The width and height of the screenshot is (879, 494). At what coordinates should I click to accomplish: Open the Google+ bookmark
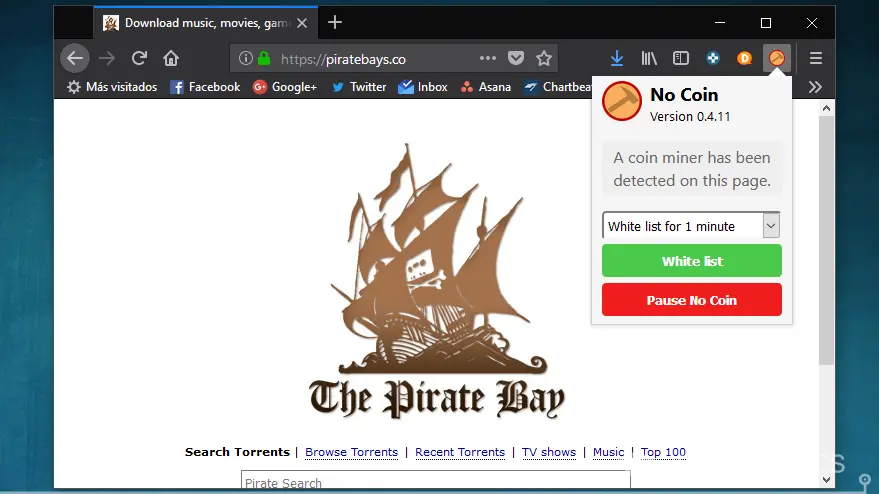click(285, 87)
